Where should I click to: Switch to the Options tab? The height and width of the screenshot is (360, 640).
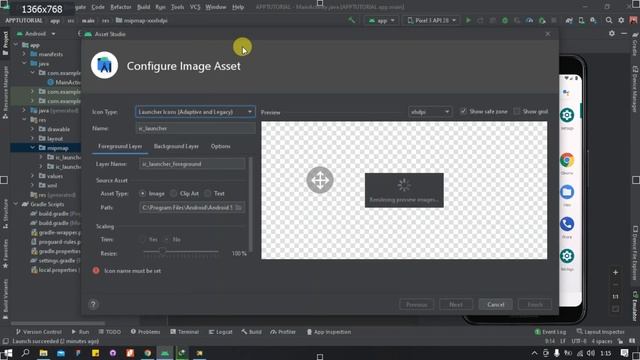(x=220, y=146)
